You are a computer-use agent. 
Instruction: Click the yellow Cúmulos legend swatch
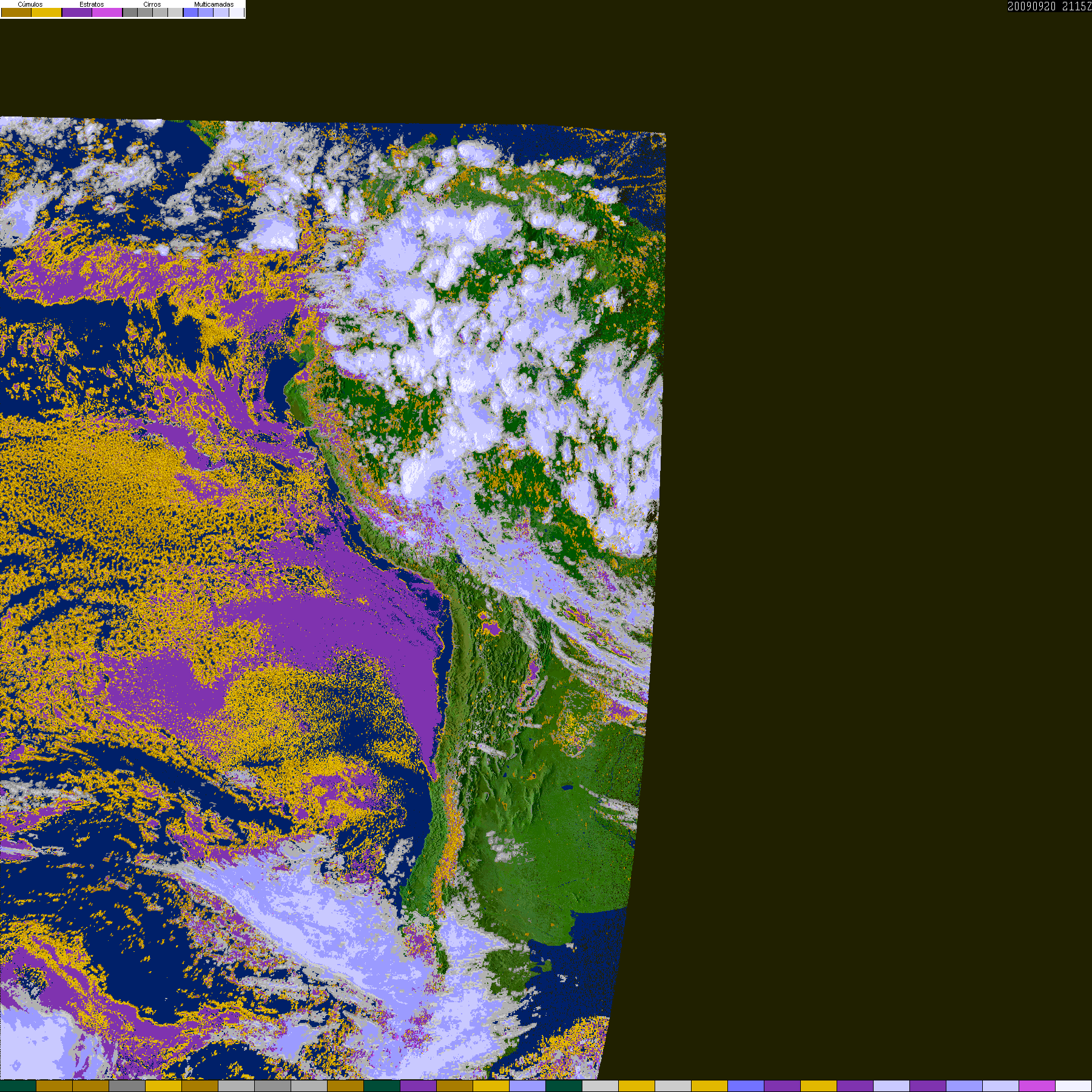[47, 12]
